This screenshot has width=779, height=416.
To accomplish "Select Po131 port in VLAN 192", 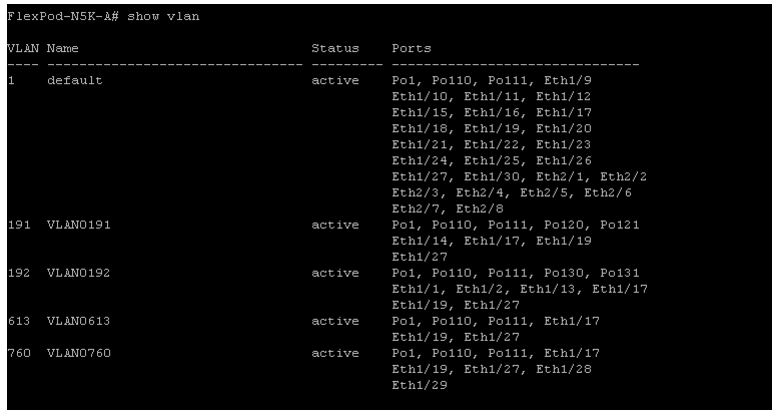I will tap(620, 273).
